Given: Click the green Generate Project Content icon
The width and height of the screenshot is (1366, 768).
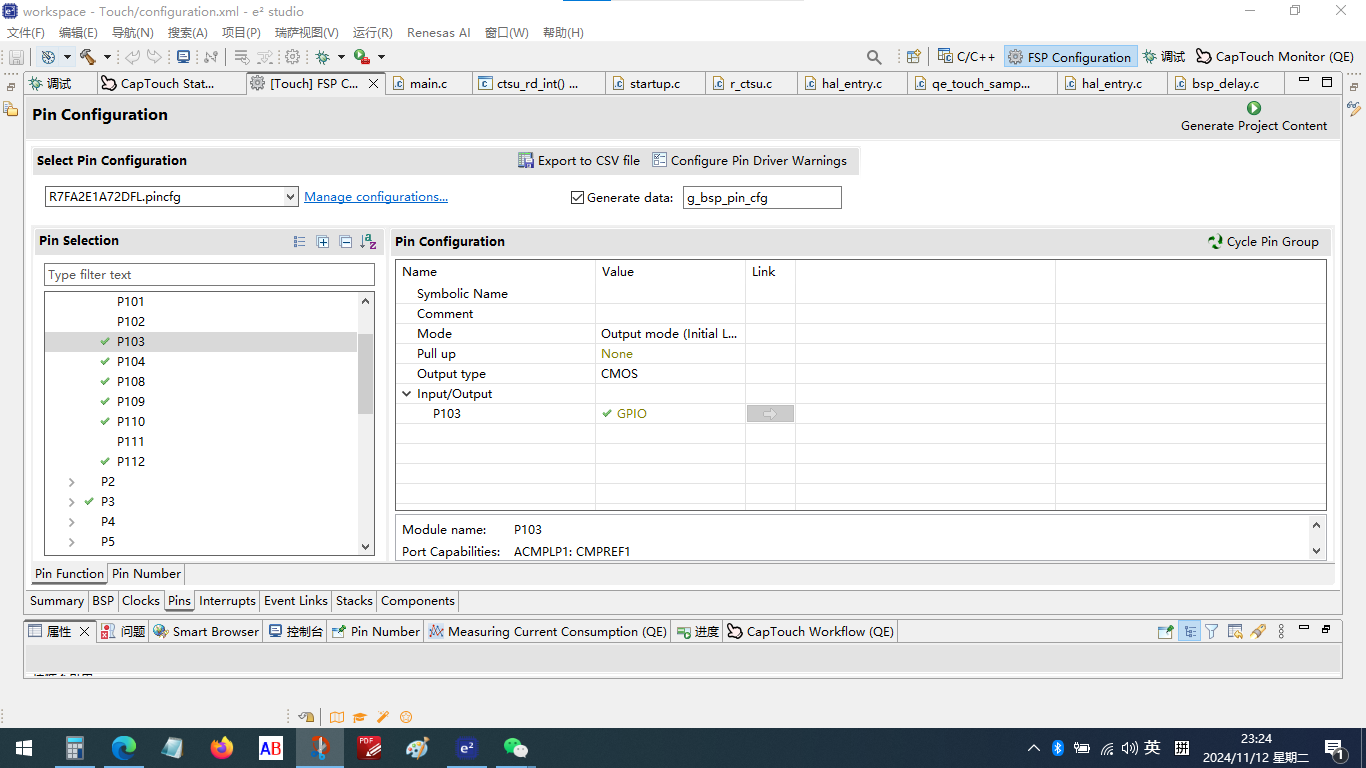Looking at the screenshot, I should pos(1254,108).
